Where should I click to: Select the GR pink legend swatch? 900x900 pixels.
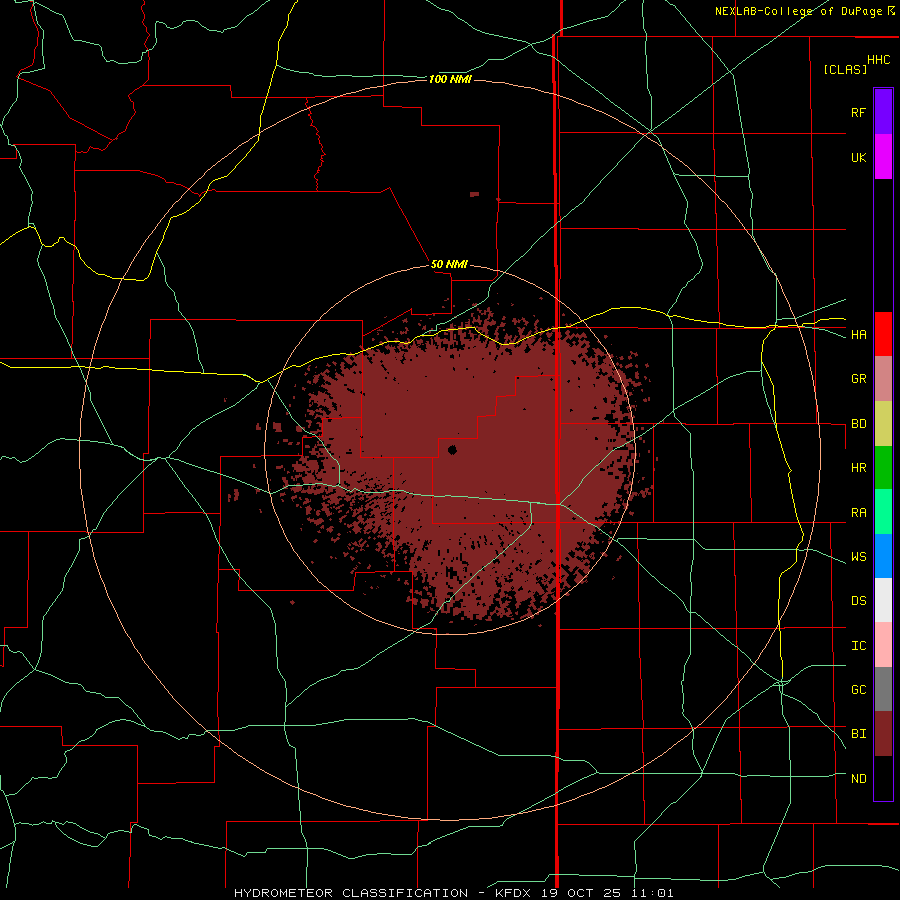tap(883, 379)
